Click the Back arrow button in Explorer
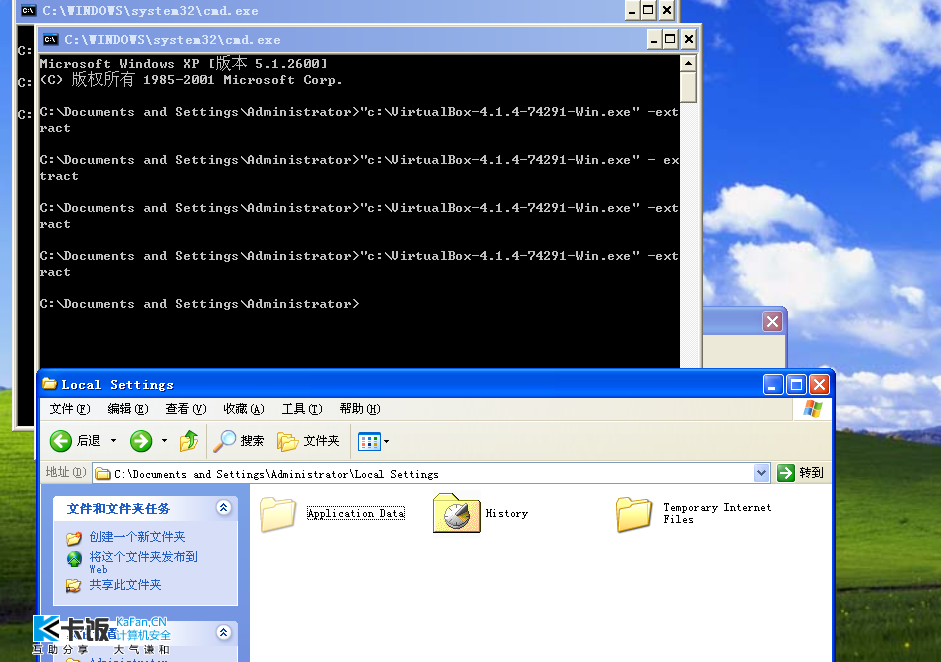 [61, 441]
